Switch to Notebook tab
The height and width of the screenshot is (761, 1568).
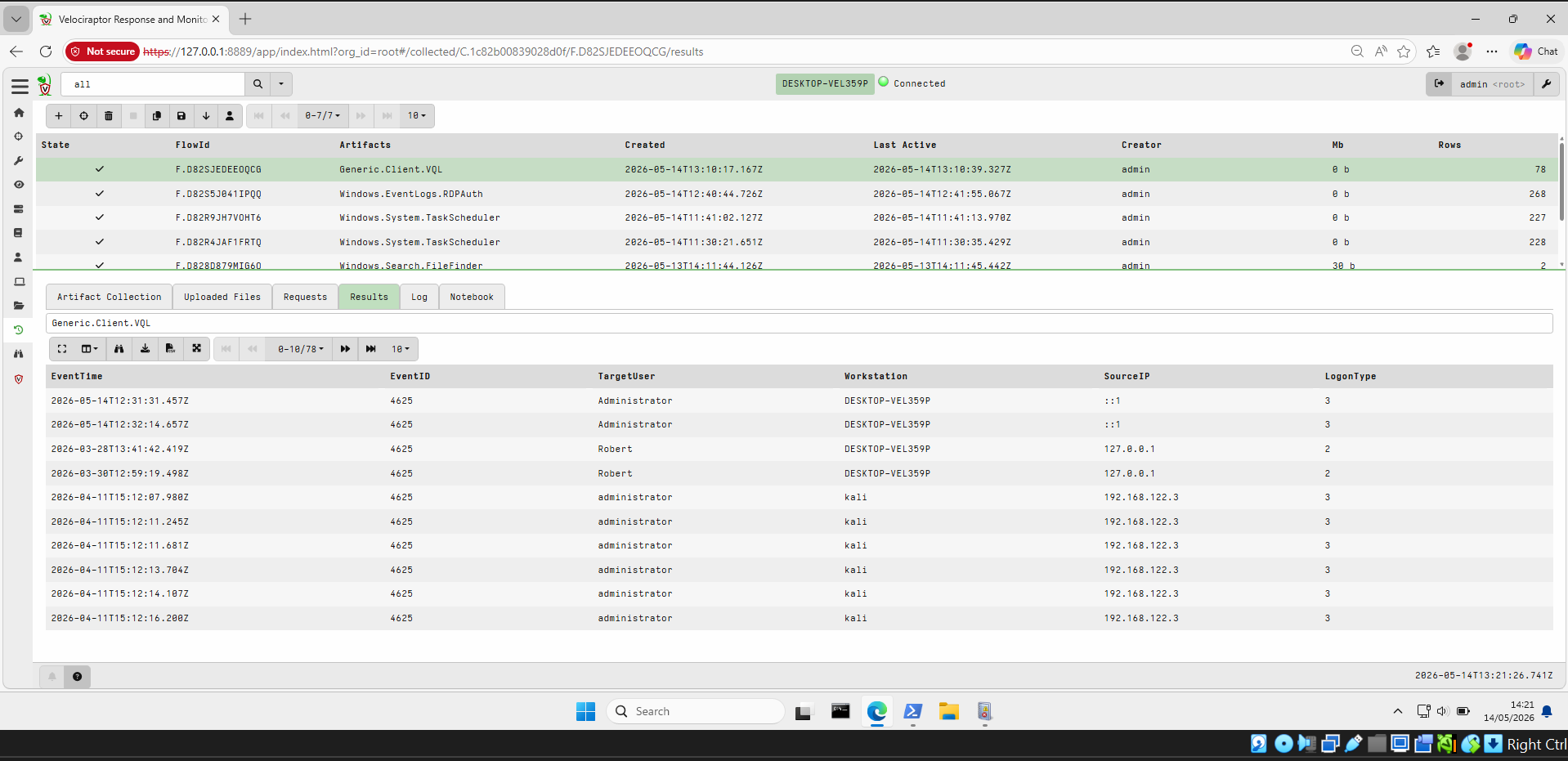tap(472, 297)
